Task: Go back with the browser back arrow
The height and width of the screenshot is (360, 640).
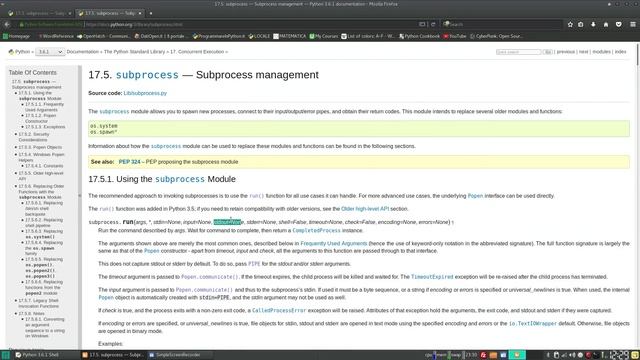Action: tap(7, 24)
